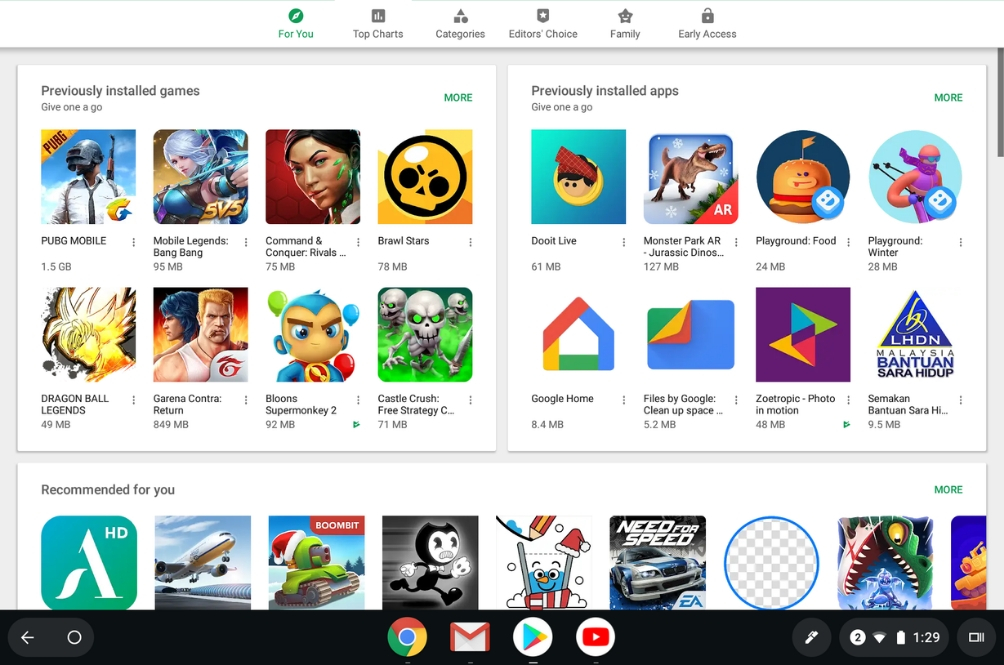Open Play Store shelf icon
The width and height of the screenshot is (1004, 665).
(533, 637)
